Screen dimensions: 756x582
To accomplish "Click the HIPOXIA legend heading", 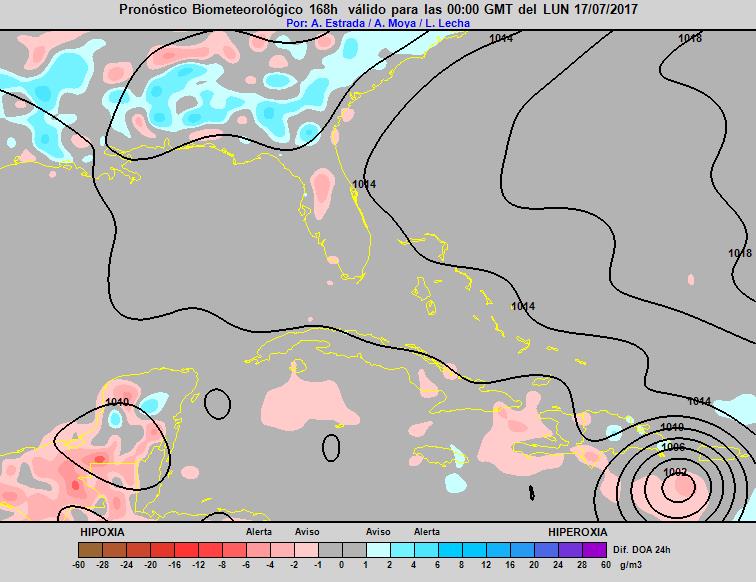I will (102, 532).
